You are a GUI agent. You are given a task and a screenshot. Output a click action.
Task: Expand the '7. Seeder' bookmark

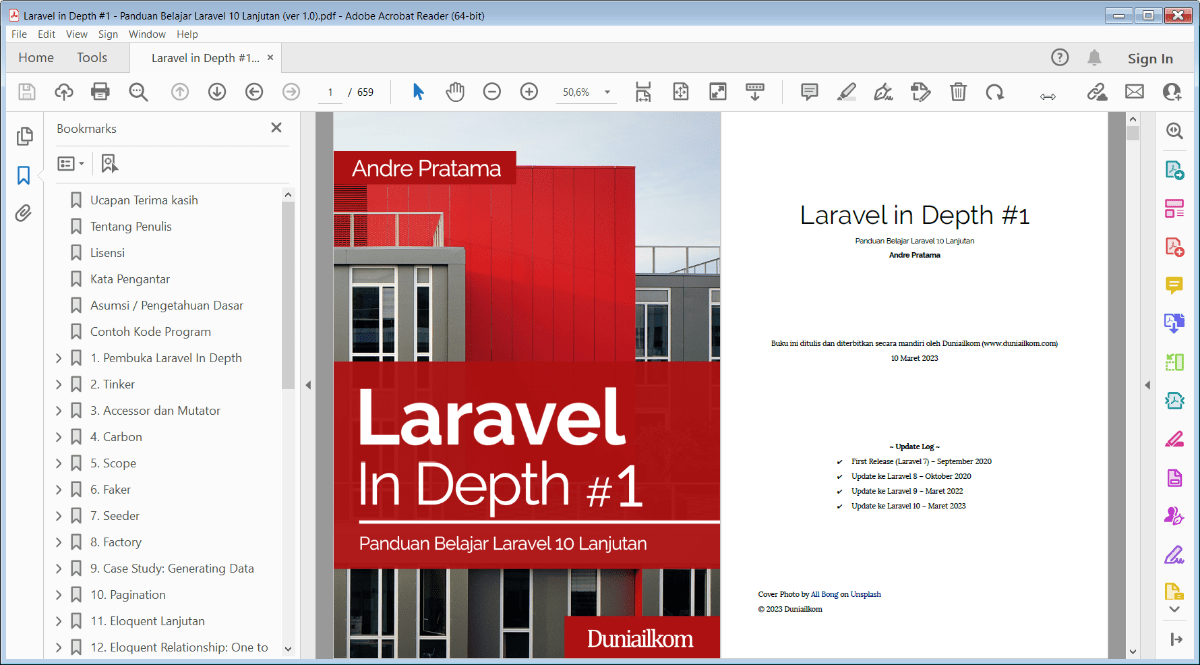pos(58,516)
